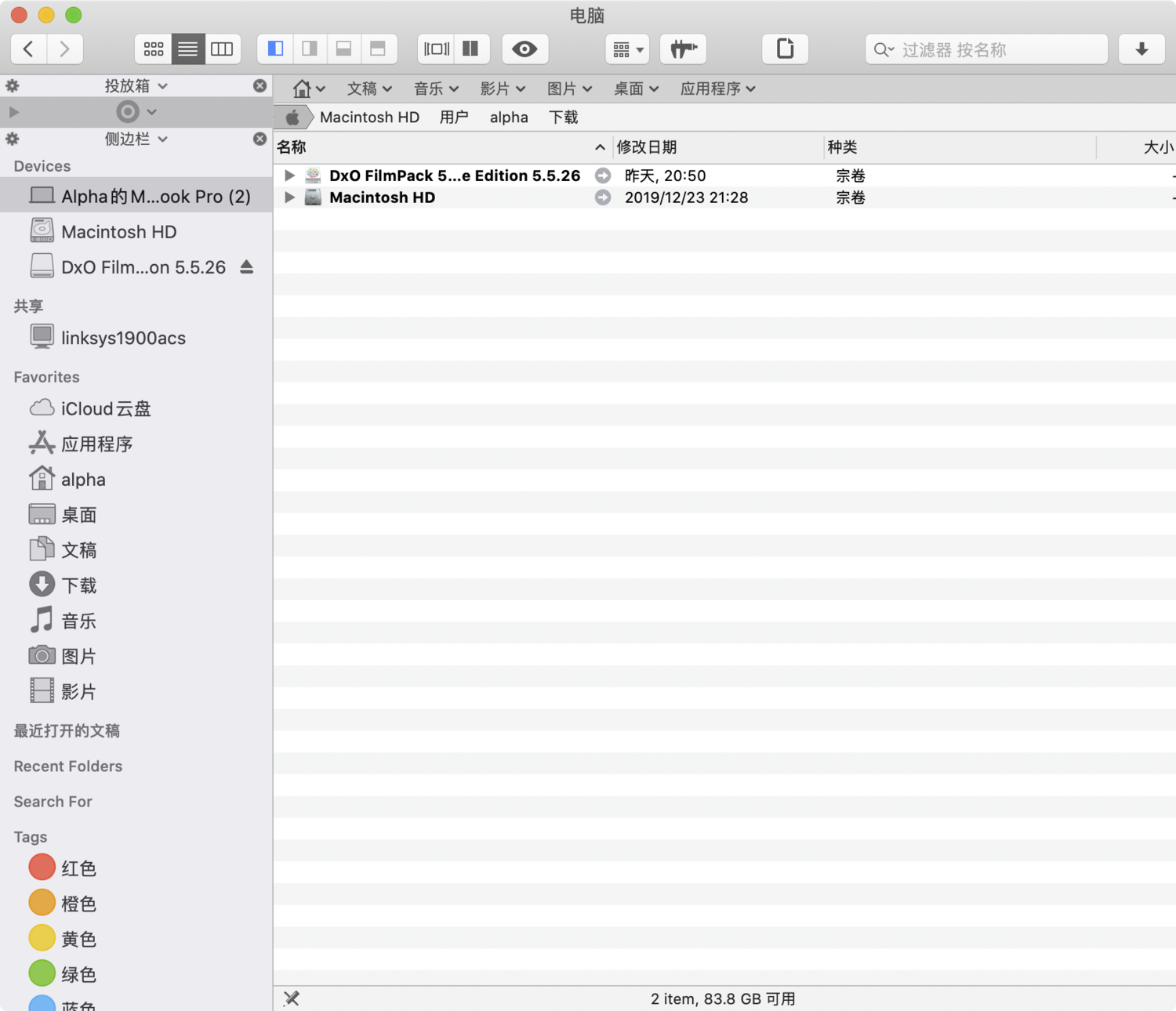Select Macintosh HD in sidebar Devices
Viewport: 1176px width, 1011px height.
click(x=136, y=232)
